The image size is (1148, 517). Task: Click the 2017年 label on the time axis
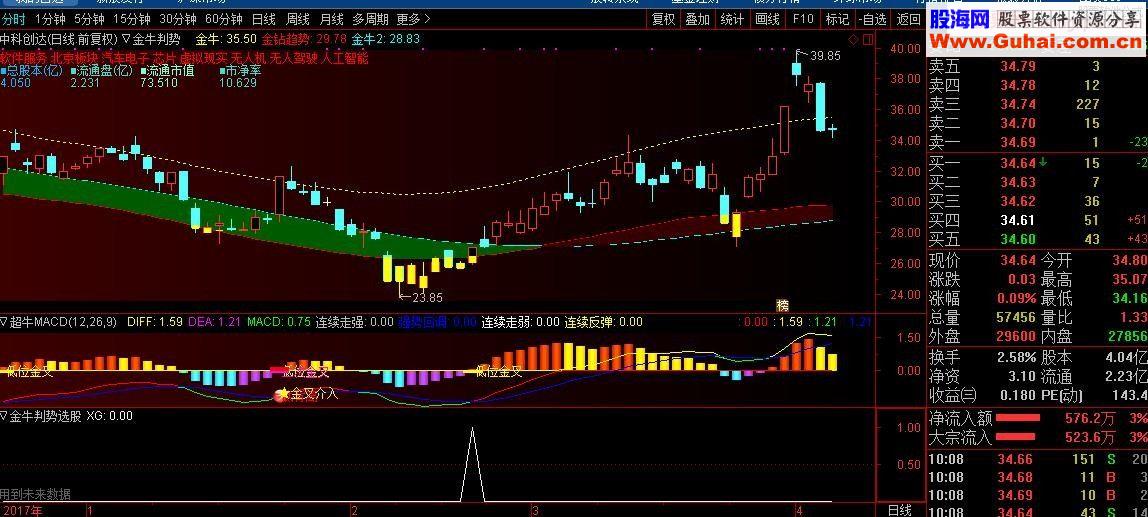[22, 510]
